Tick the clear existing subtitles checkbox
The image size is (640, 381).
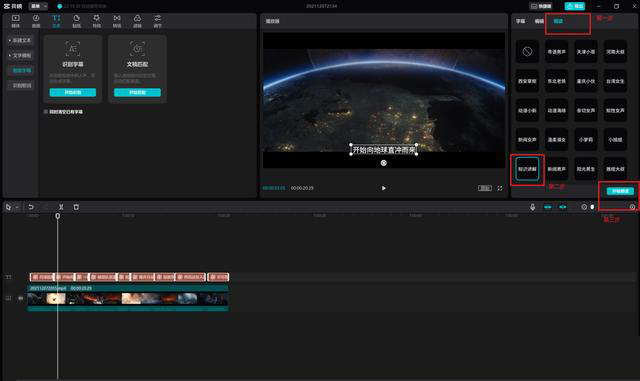(46, 111)
